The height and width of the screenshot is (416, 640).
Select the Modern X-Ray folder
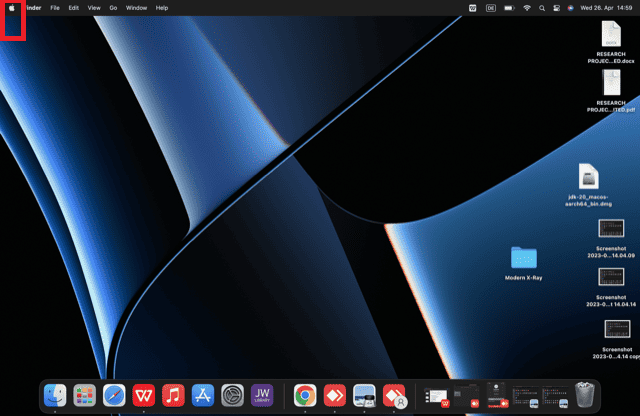point(523,258)
